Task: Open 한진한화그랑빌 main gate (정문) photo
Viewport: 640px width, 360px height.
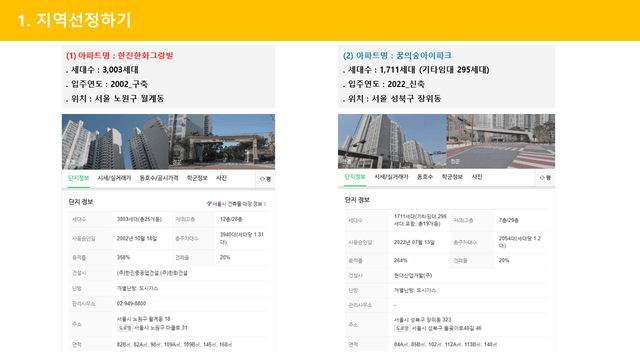Action: (x=222, y=142)
